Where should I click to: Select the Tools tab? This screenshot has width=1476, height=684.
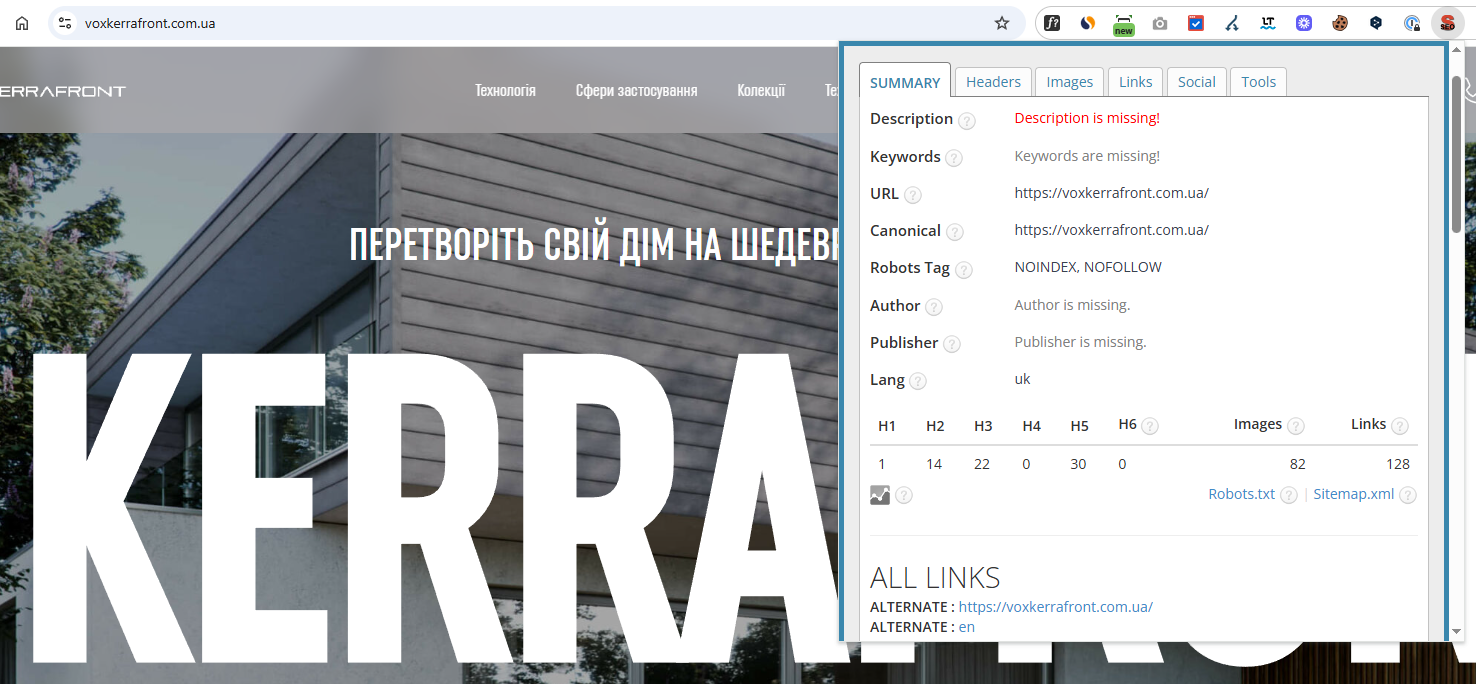point(1258,82)
